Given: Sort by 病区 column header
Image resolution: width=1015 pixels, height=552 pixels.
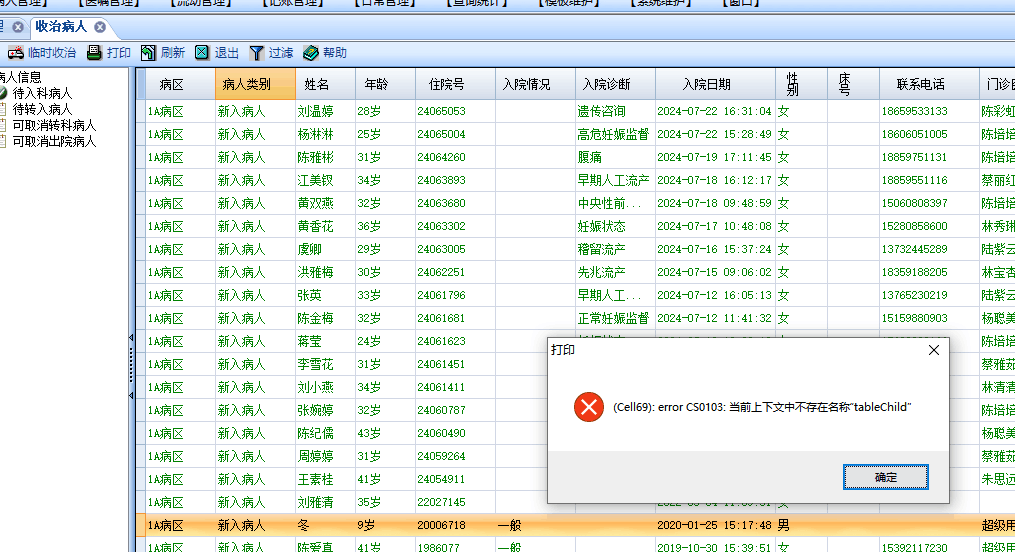Looking at the screenshot, I should coord(180,84).
